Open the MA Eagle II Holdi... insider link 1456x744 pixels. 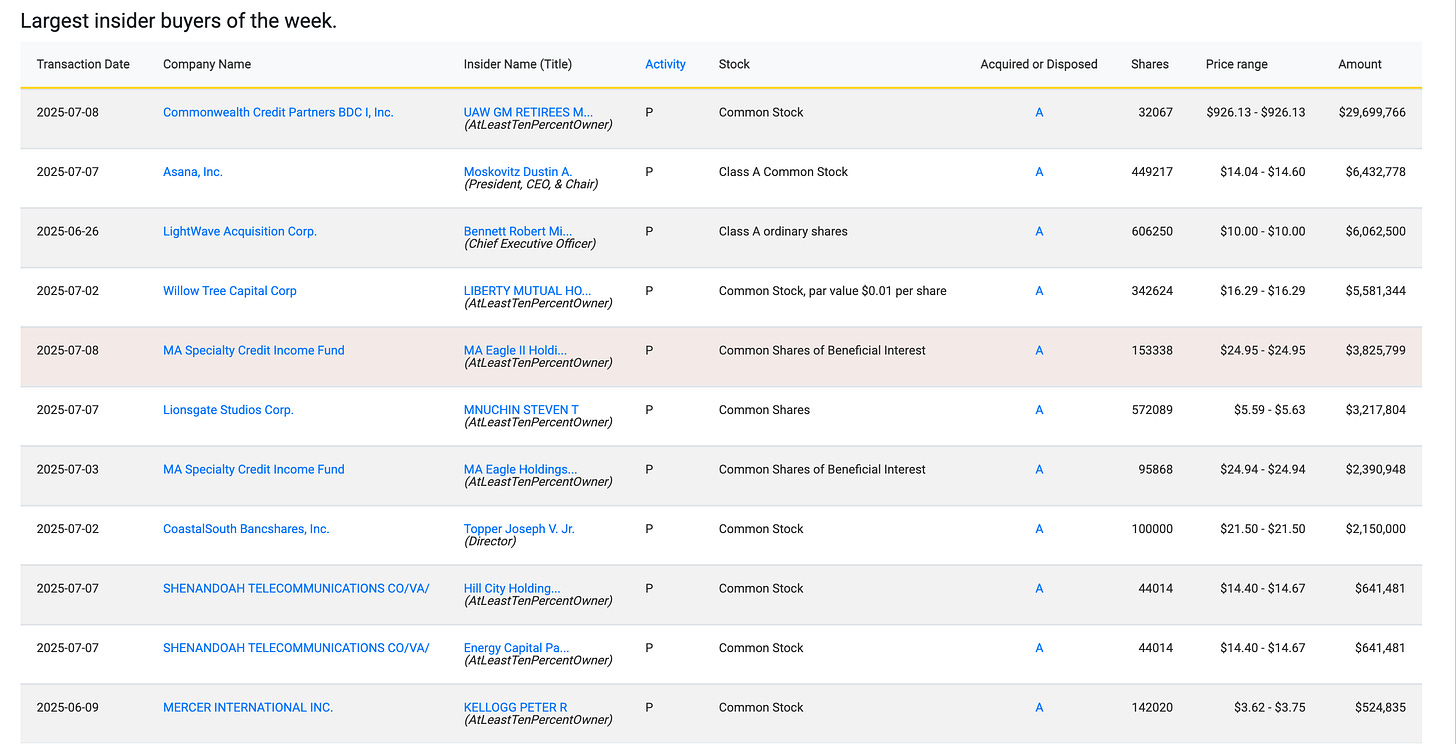(x=515, y=350)
